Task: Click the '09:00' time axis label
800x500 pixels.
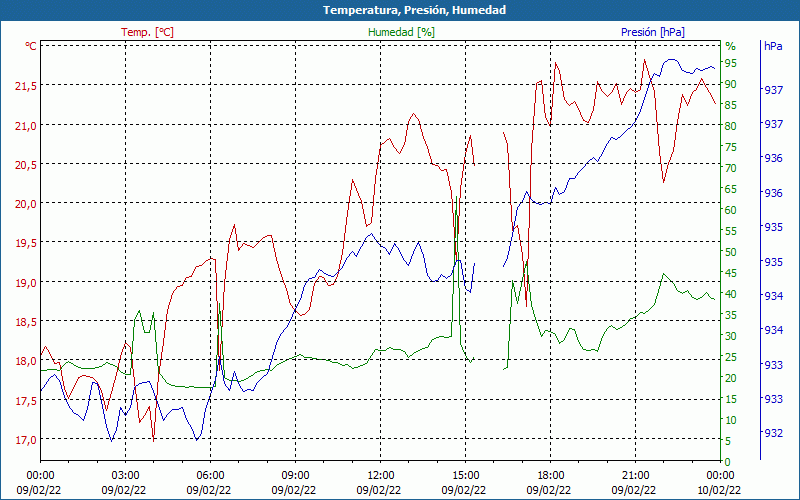Action: [295, 476]
